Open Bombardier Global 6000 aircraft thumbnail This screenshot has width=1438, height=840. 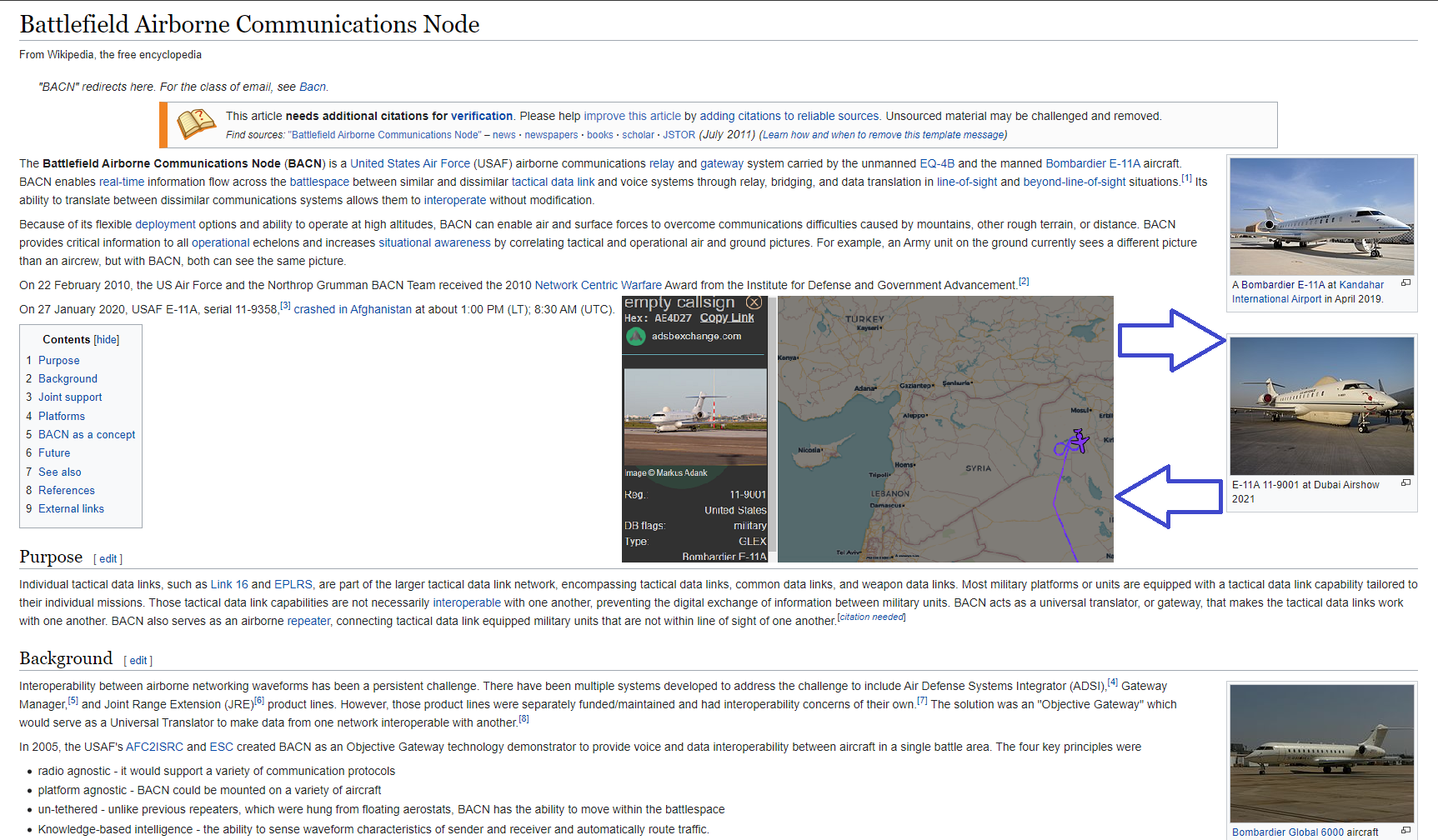tap(1322, 754)
